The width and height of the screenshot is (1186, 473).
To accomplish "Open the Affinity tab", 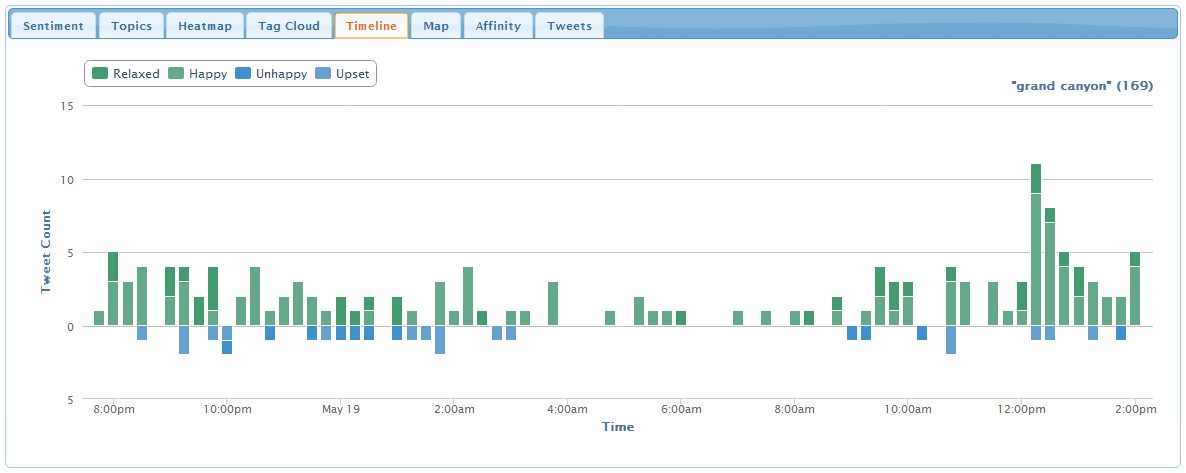I will coord(498,26).
